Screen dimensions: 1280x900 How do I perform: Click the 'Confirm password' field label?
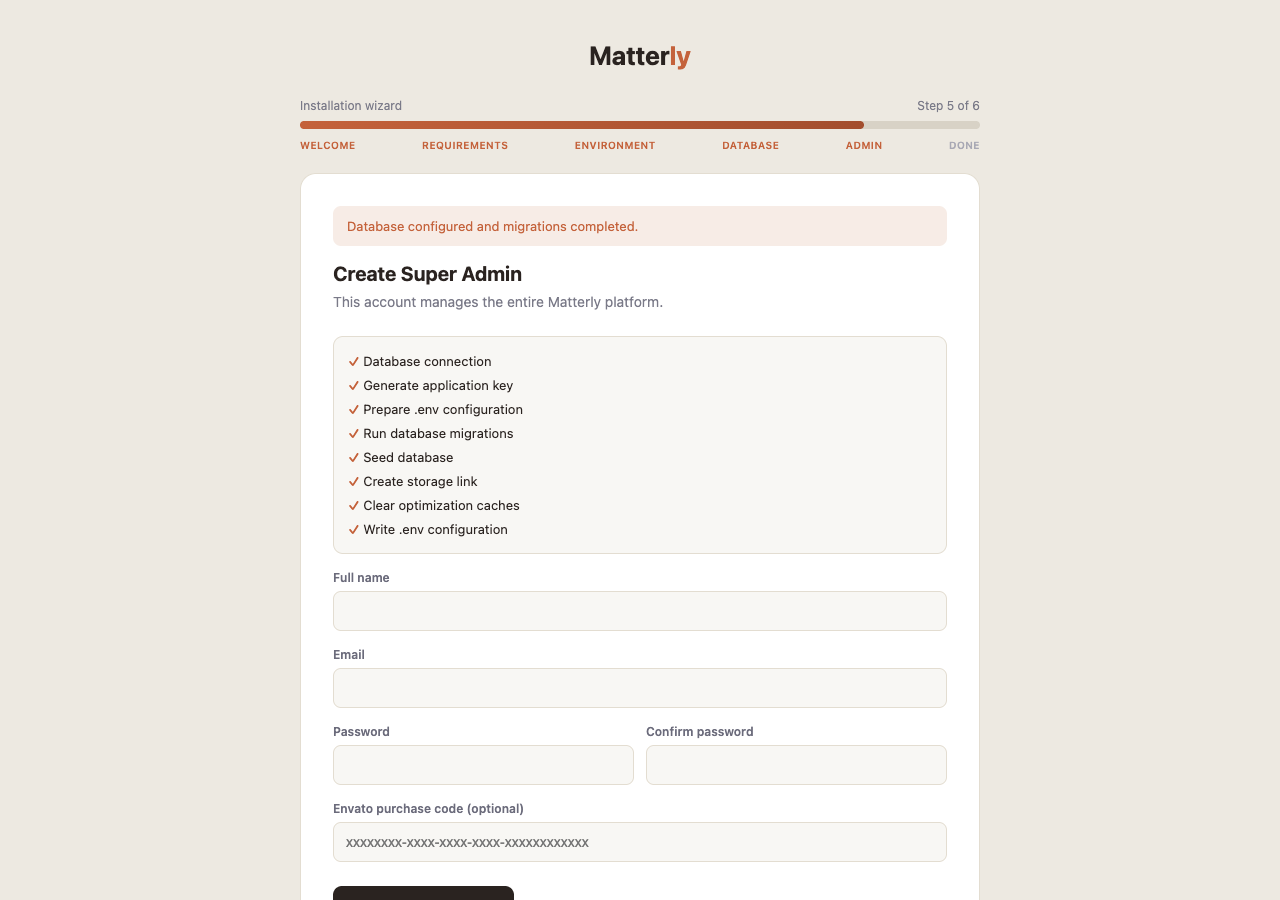[x=700, y=732]
